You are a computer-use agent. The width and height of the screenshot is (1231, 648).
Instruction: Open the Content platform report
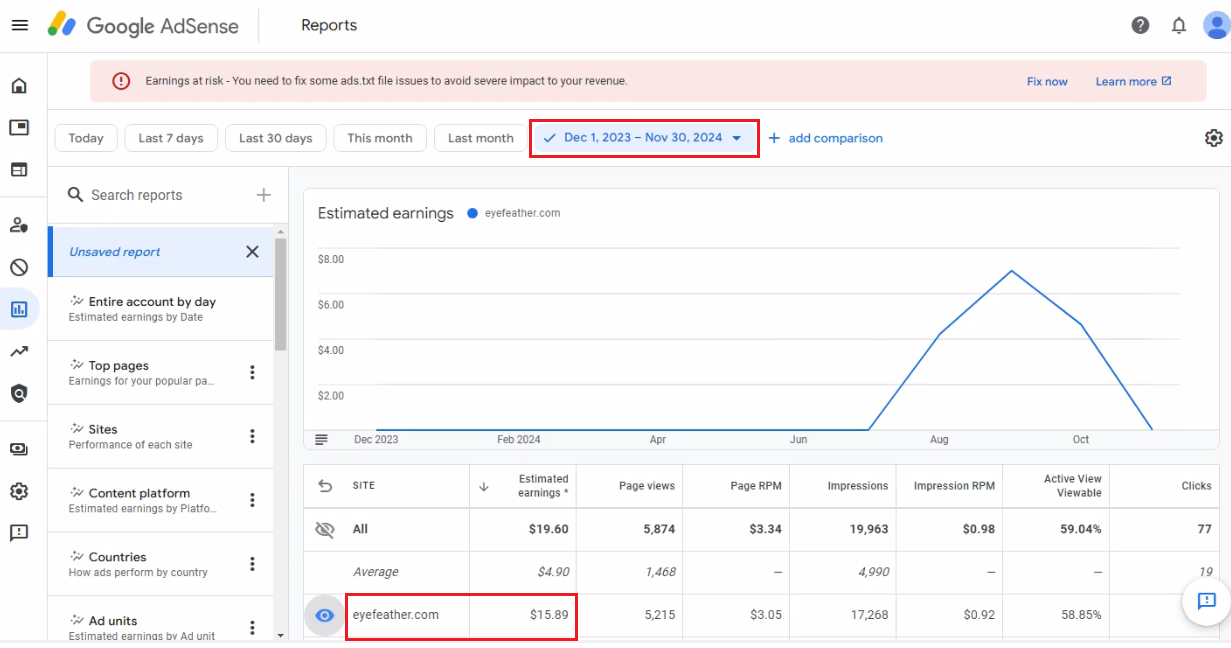pyautogui.click(x=160, y=501)
